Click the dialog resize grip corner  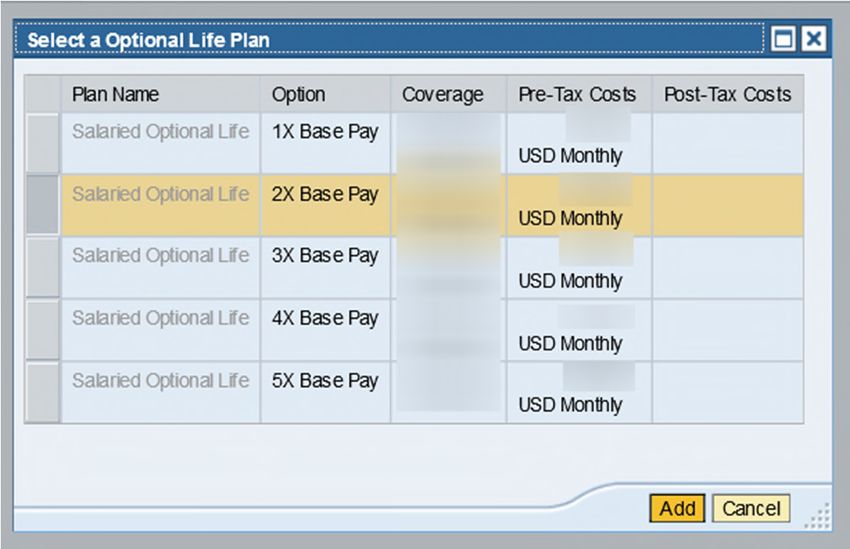tap(817, 516)
